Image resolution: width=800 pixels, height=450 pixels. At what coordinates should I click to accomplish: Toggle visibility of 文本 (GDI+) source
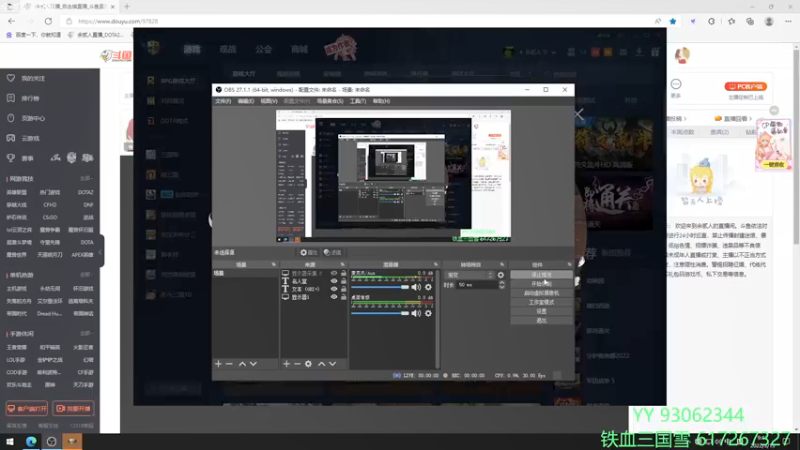pos(334,289)
